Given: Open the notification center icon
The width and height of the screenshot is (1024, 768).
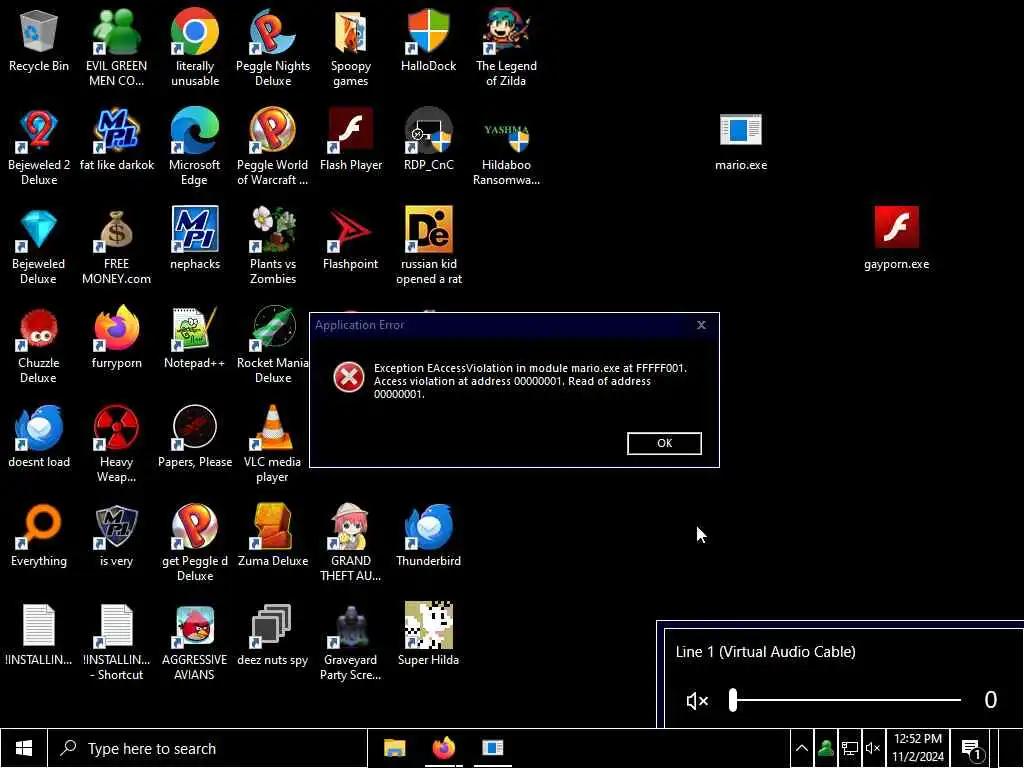Looking at the screenshot, I should tap(972, 748).
